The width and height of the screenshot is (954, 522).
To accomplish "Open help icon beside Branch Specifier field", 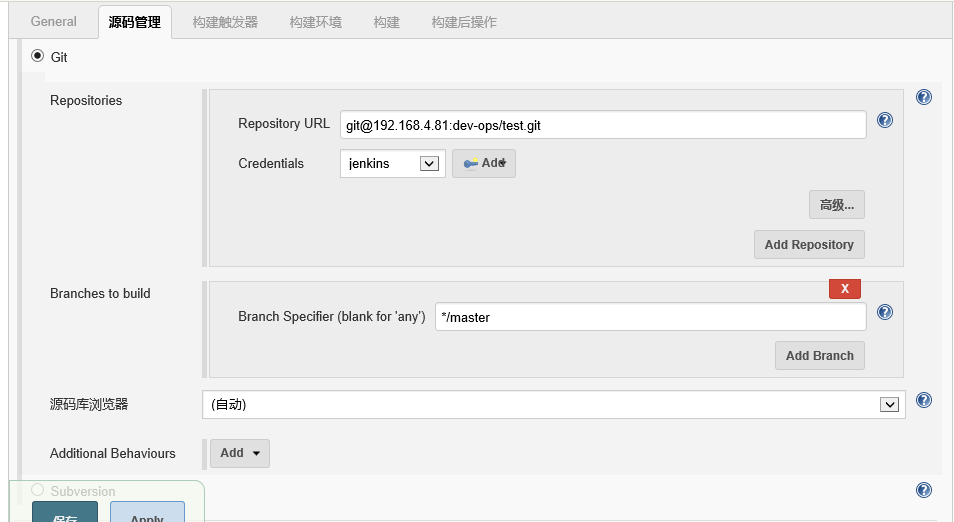I will pyautogui.click(x=885, y=312).
